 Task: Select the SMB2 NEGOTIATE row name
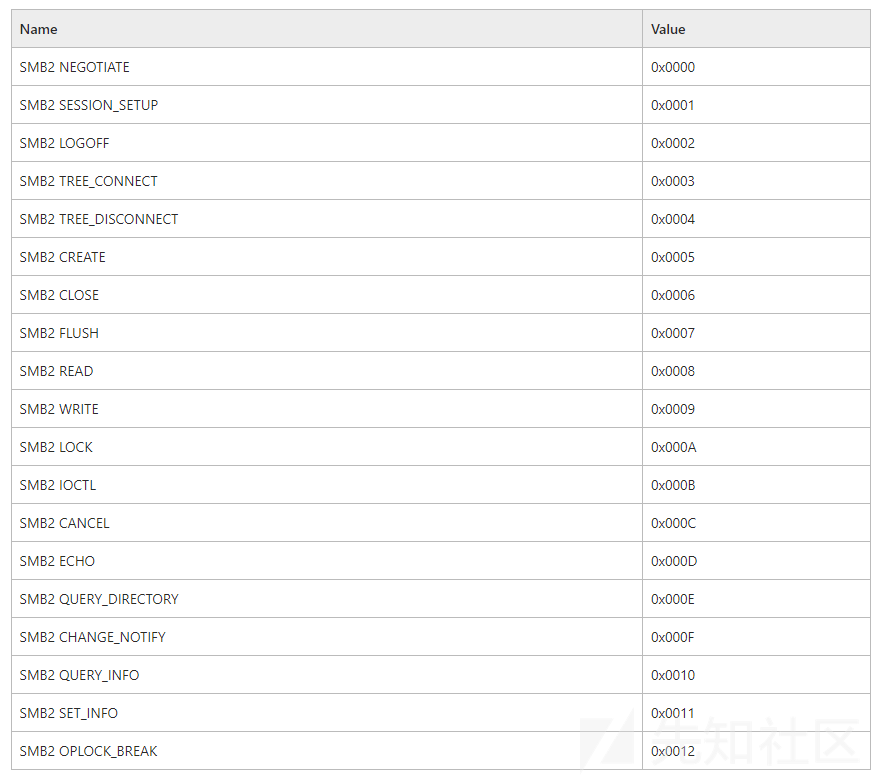pyautogui.click(x=74, y=67)
